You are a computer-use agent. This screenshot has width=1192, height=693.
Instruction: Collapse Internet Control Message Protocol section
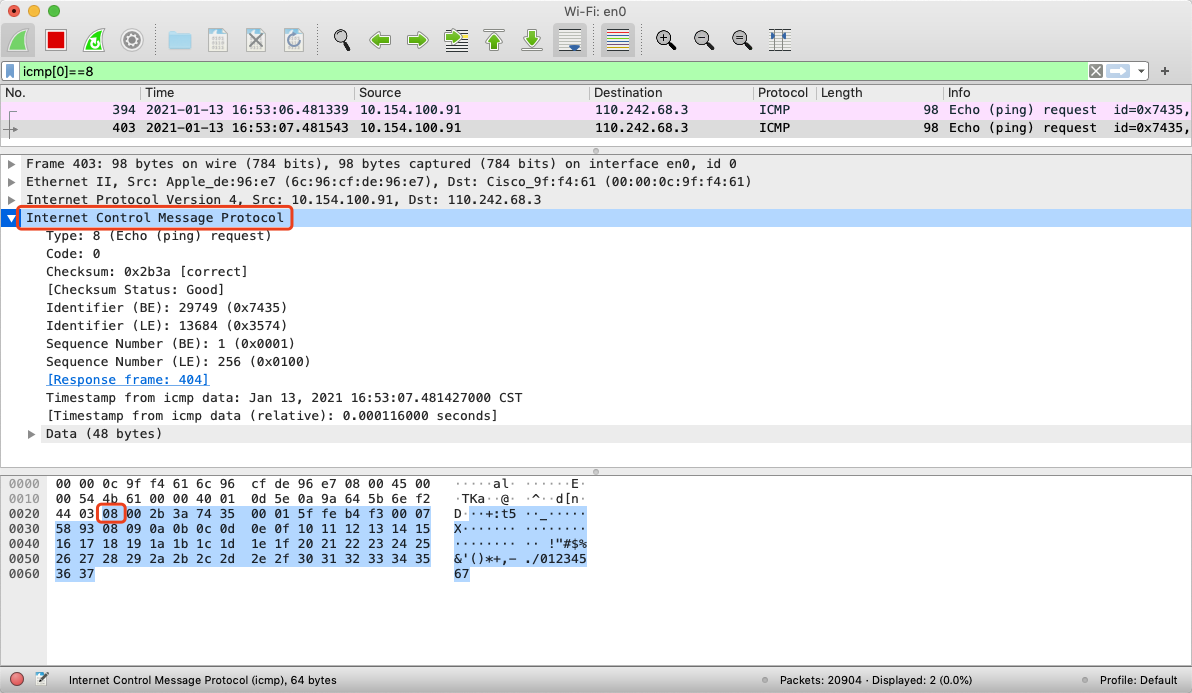(11, 218)
